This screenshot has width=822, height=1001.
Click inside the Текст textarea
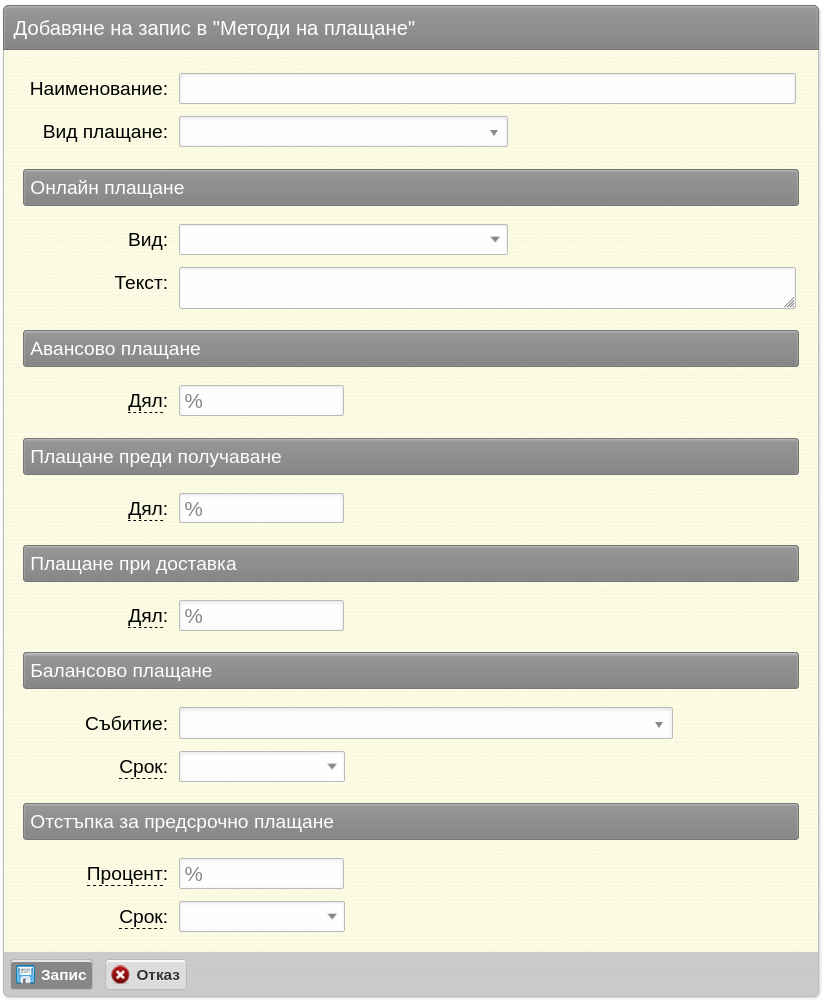point(488,288)
